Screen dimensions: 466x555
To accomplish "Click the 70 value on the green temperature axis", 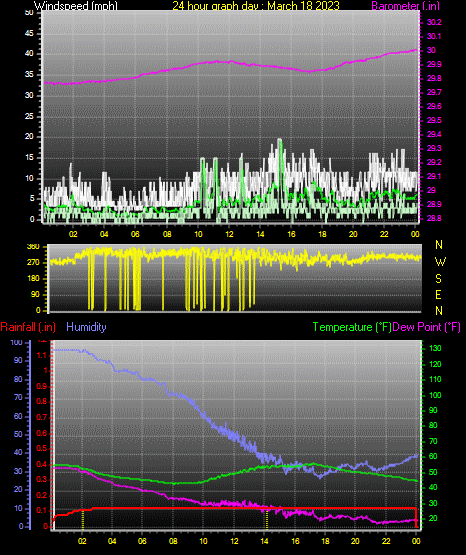I will coord(433,441).
